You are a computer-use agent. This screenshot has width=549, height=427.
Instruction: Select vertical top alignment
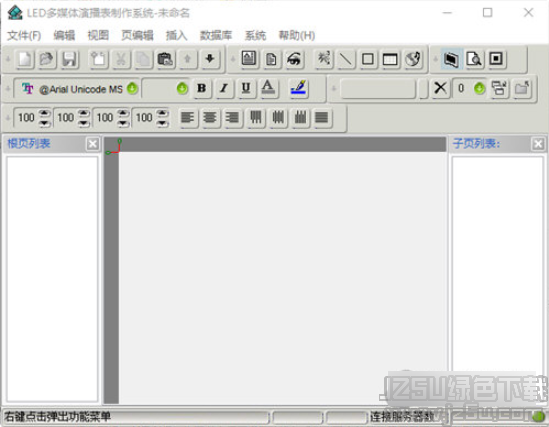(256, 117)
